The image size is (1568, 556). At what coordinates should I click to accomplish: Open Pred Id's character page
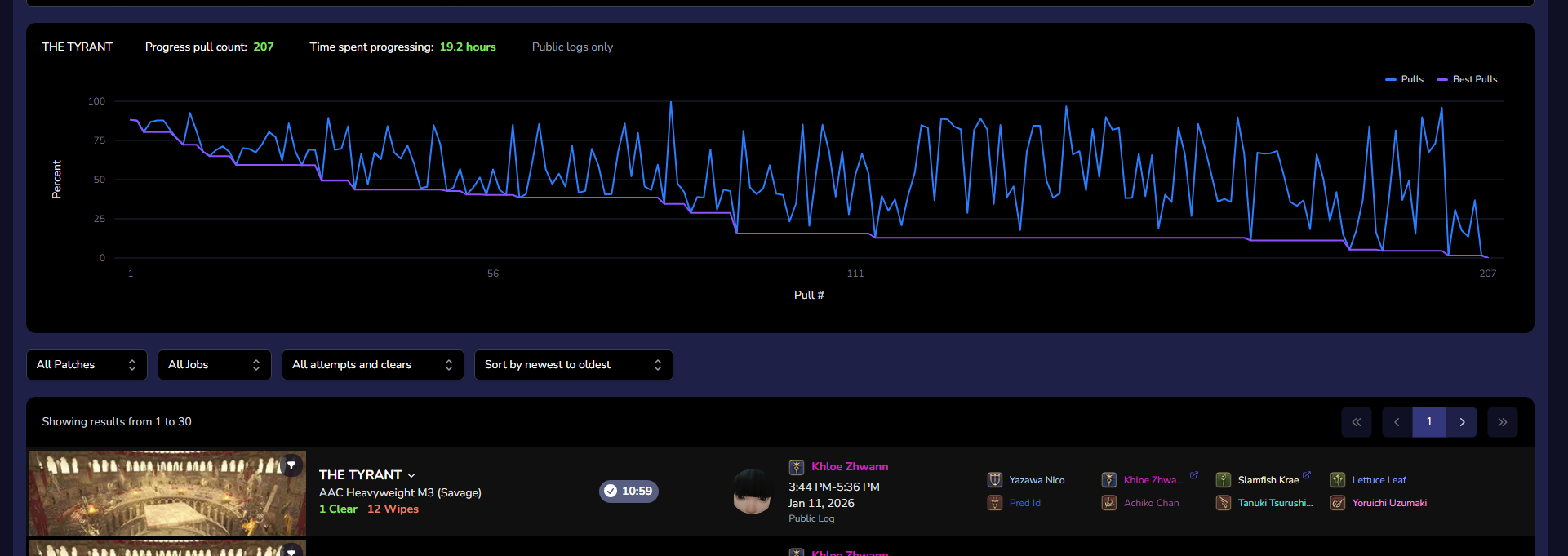coord(1025,503)
